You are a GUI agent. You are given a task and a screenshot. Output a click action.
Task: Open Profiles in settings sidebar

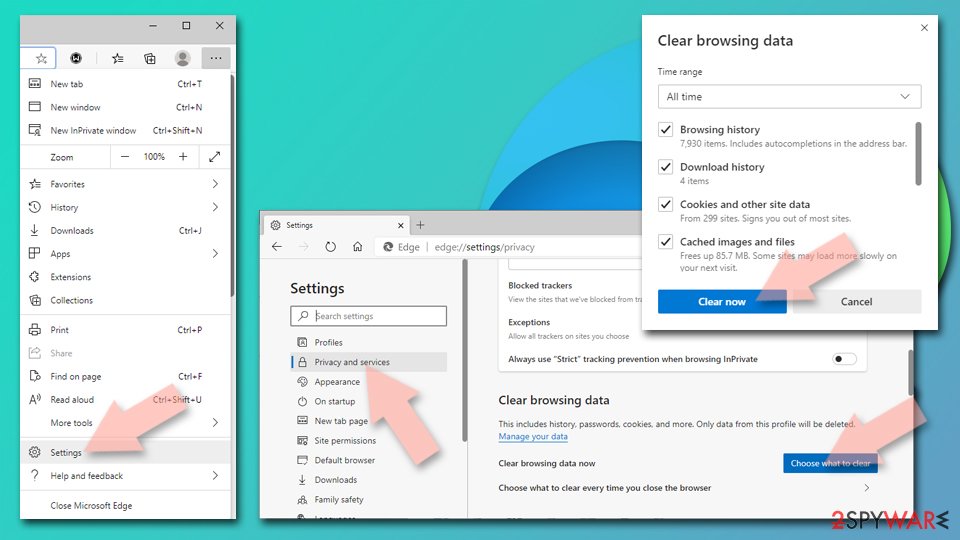369,342
